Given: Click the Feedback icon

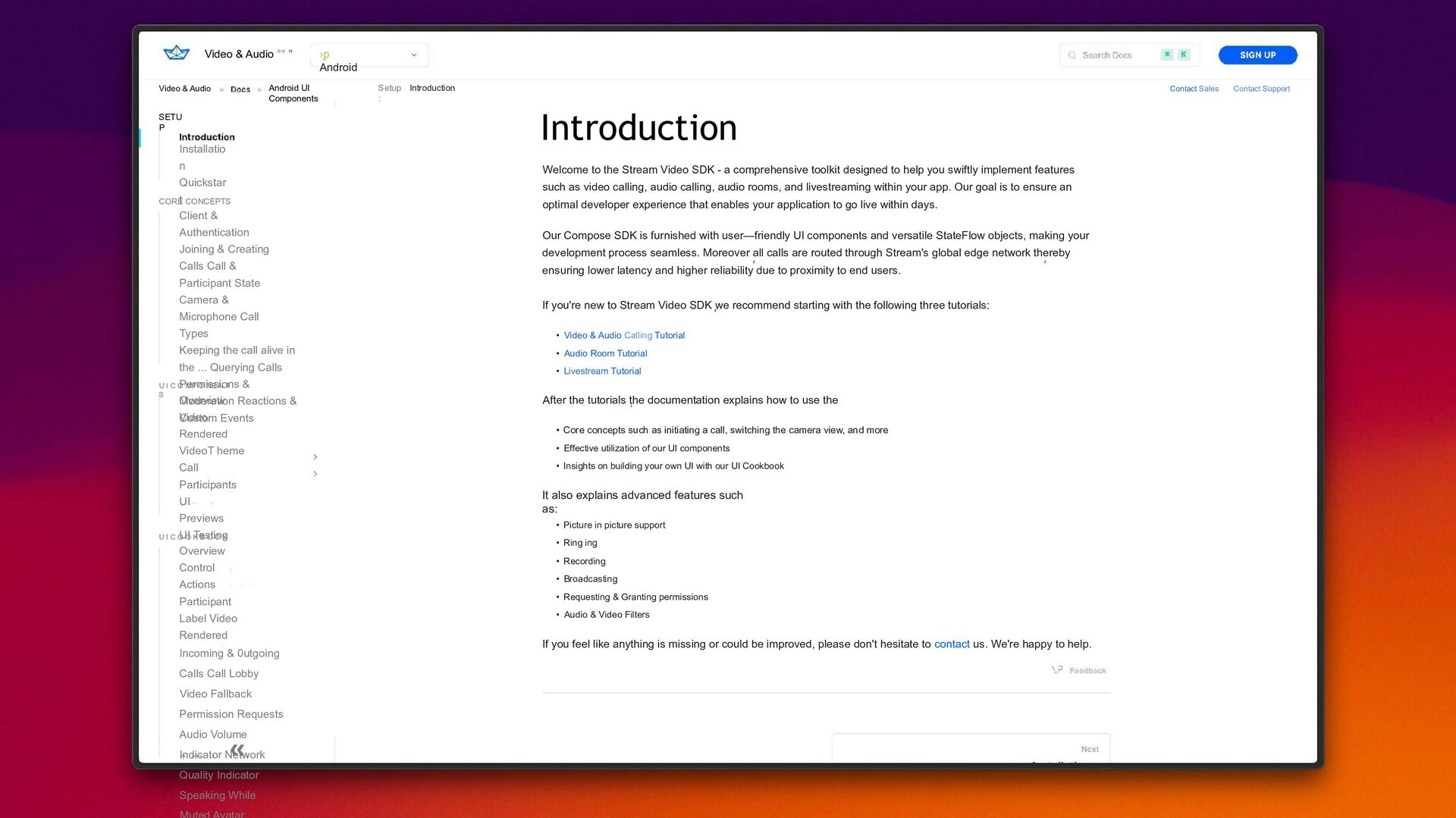Looking at the screenshot, I should (x=1057, y=669).
